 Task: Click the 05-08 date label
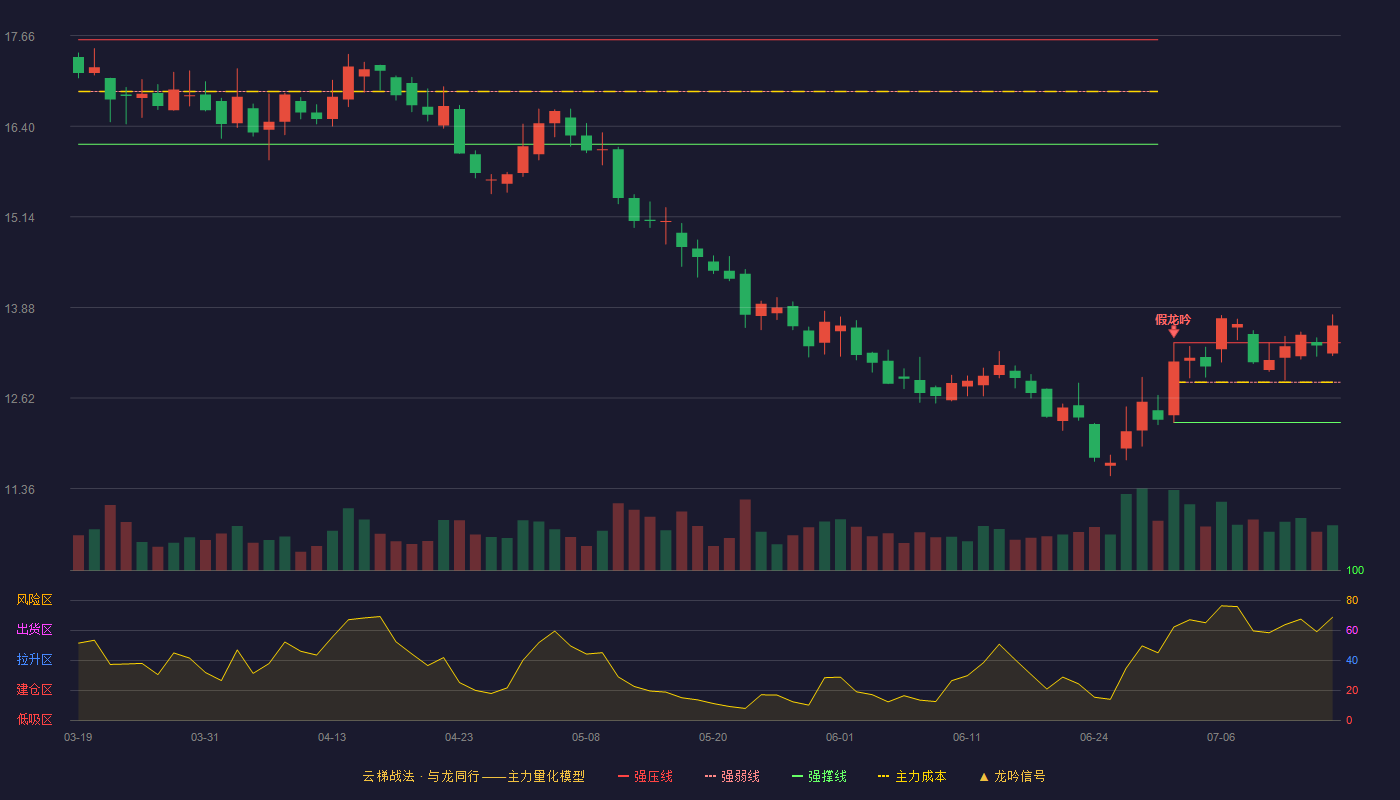(586, 737)
